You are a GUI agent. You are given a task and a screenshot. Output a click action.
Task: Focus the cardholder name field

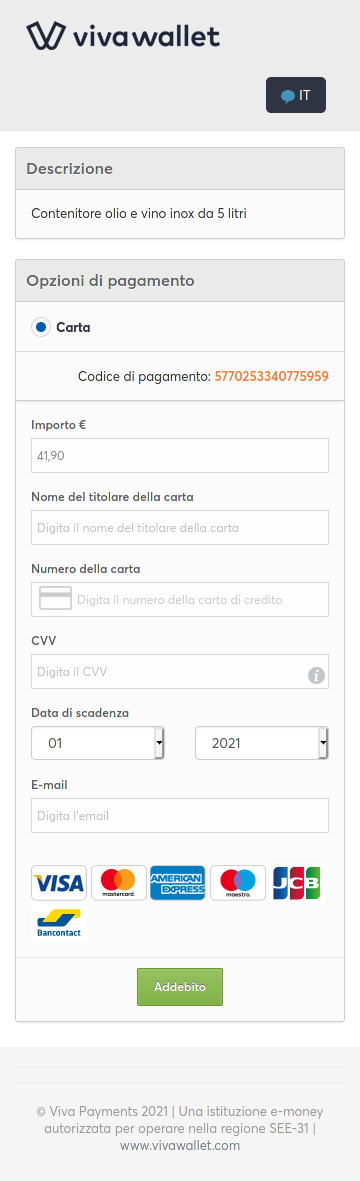180,527
